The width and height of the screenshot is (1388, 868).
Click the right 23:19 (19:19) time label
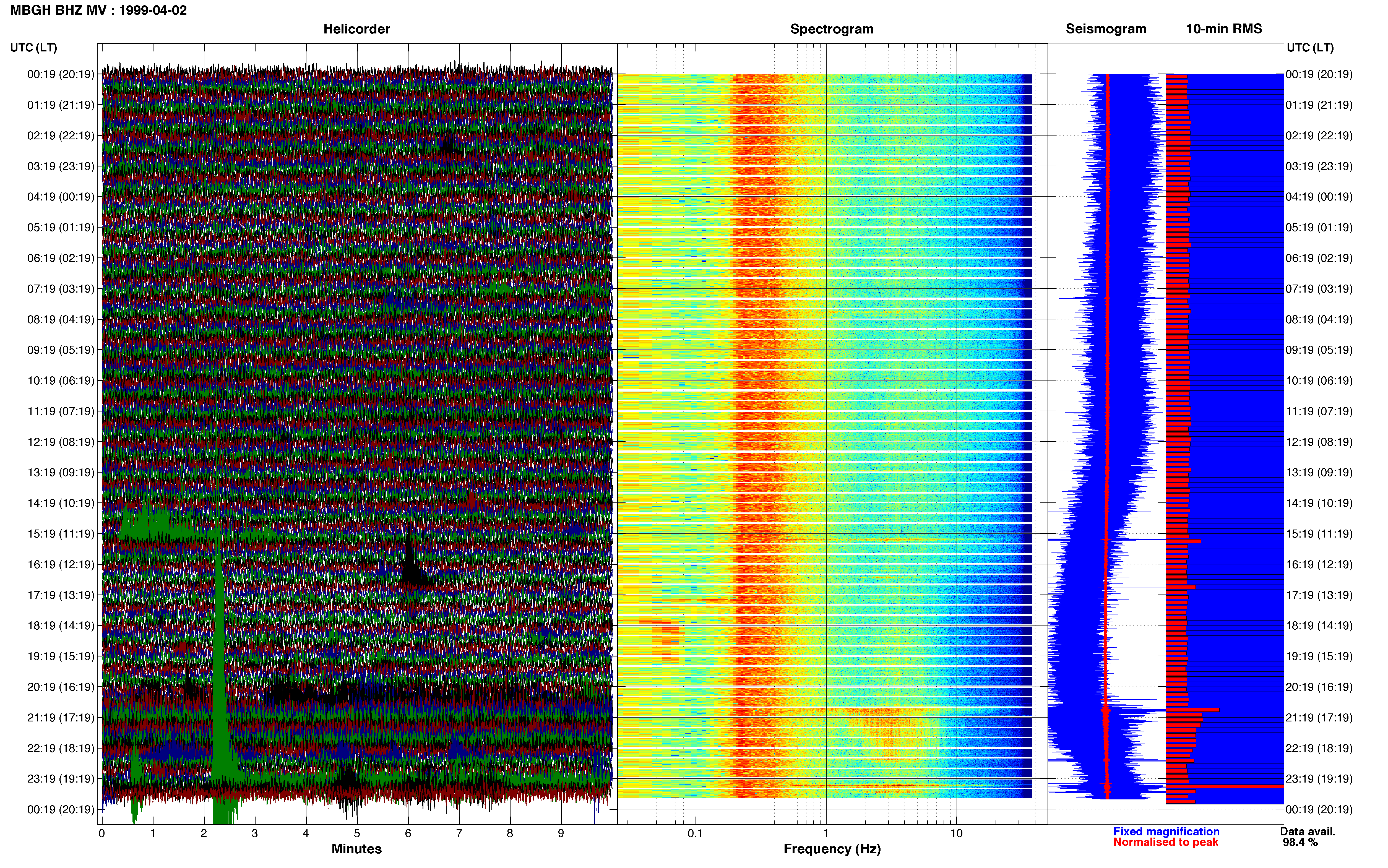[x=1319, y=779]
